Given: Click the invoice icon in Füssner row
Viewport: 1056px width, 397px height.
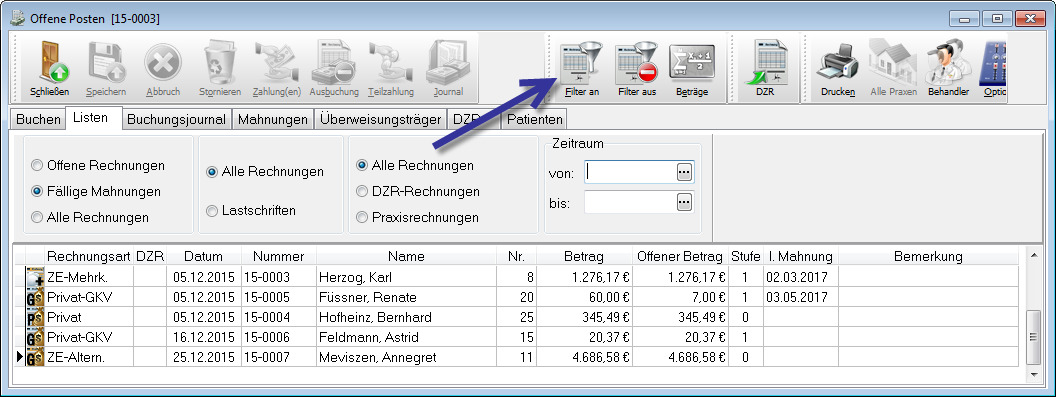Looking at the screenshot, I should pyautogui.click(x=35, y=297).
